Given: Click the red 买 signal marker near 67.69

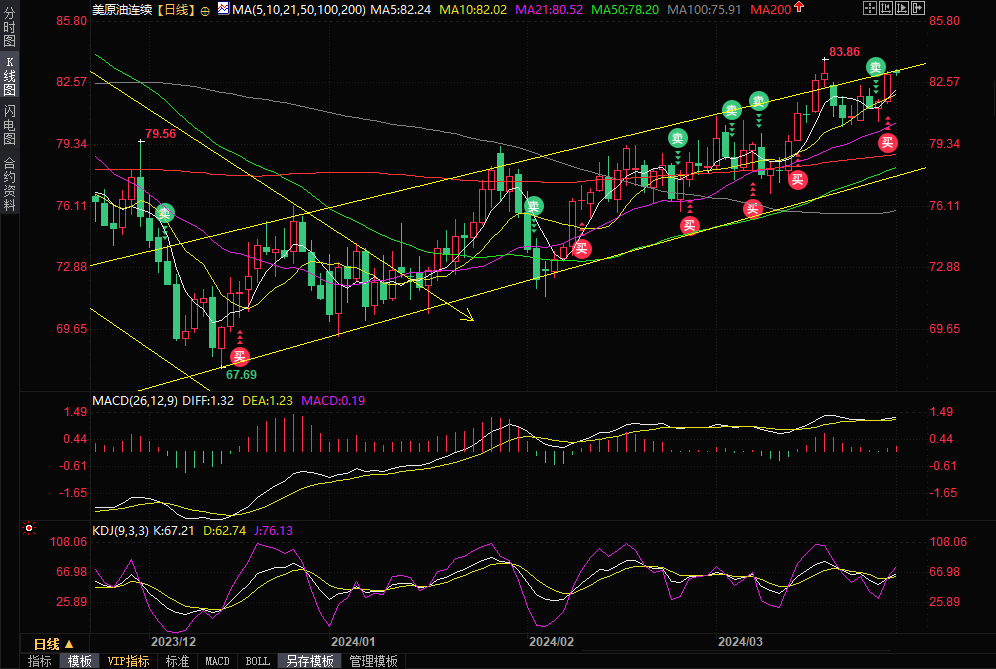Looking at the screenshot, I should click(x=239, y=356).
